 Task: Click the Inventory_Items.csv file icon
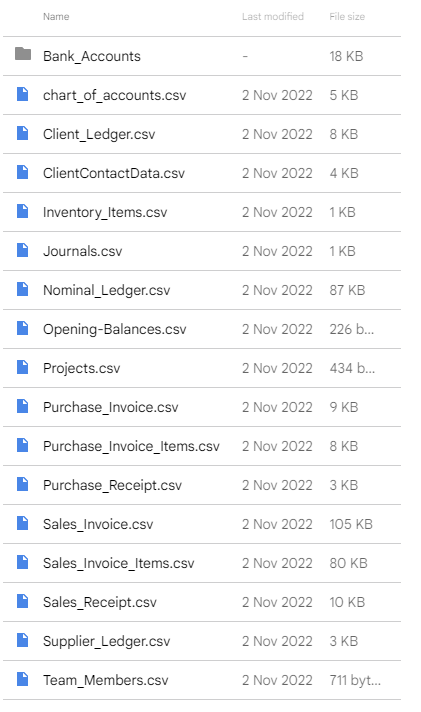22,212
